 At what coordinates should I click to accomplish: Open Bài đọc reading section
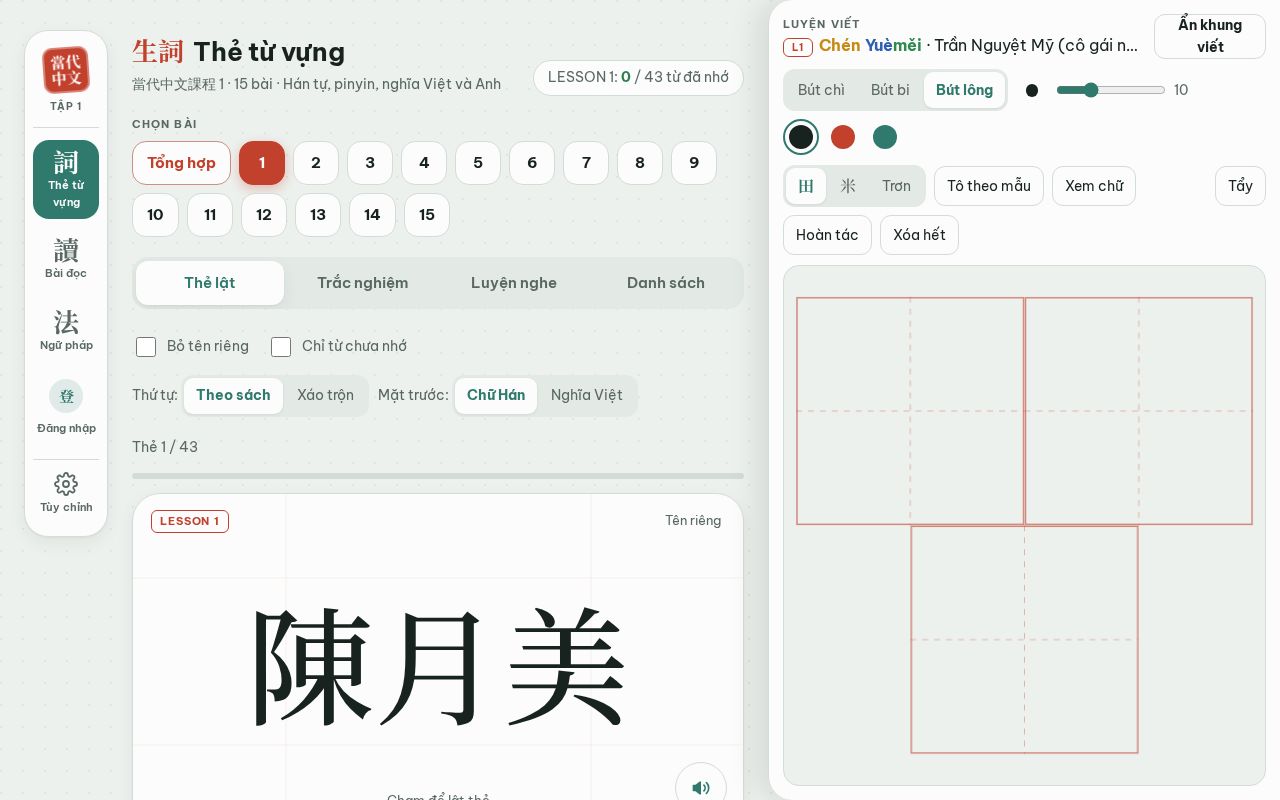66,258
